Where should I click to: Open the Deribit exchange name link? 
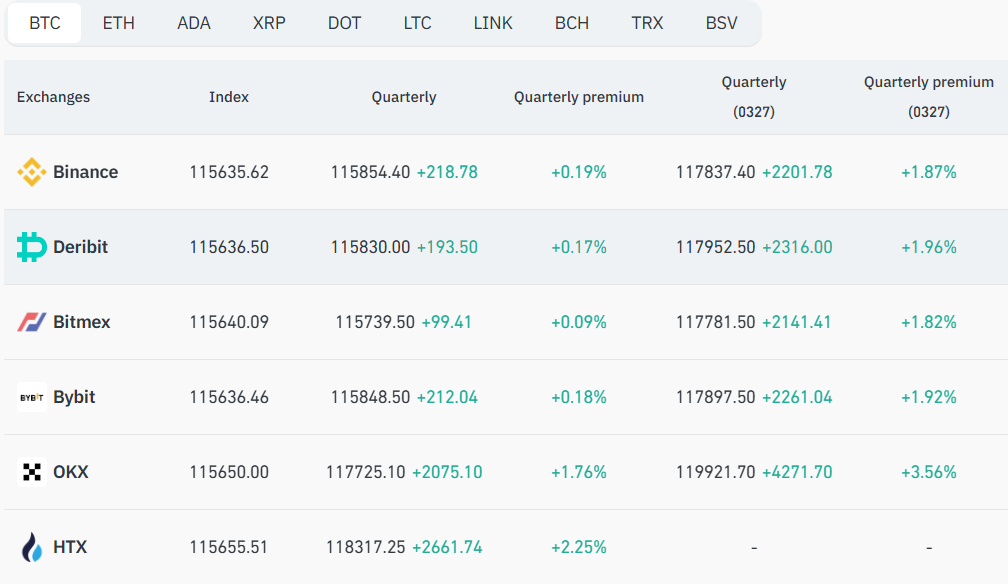(80, 247)
